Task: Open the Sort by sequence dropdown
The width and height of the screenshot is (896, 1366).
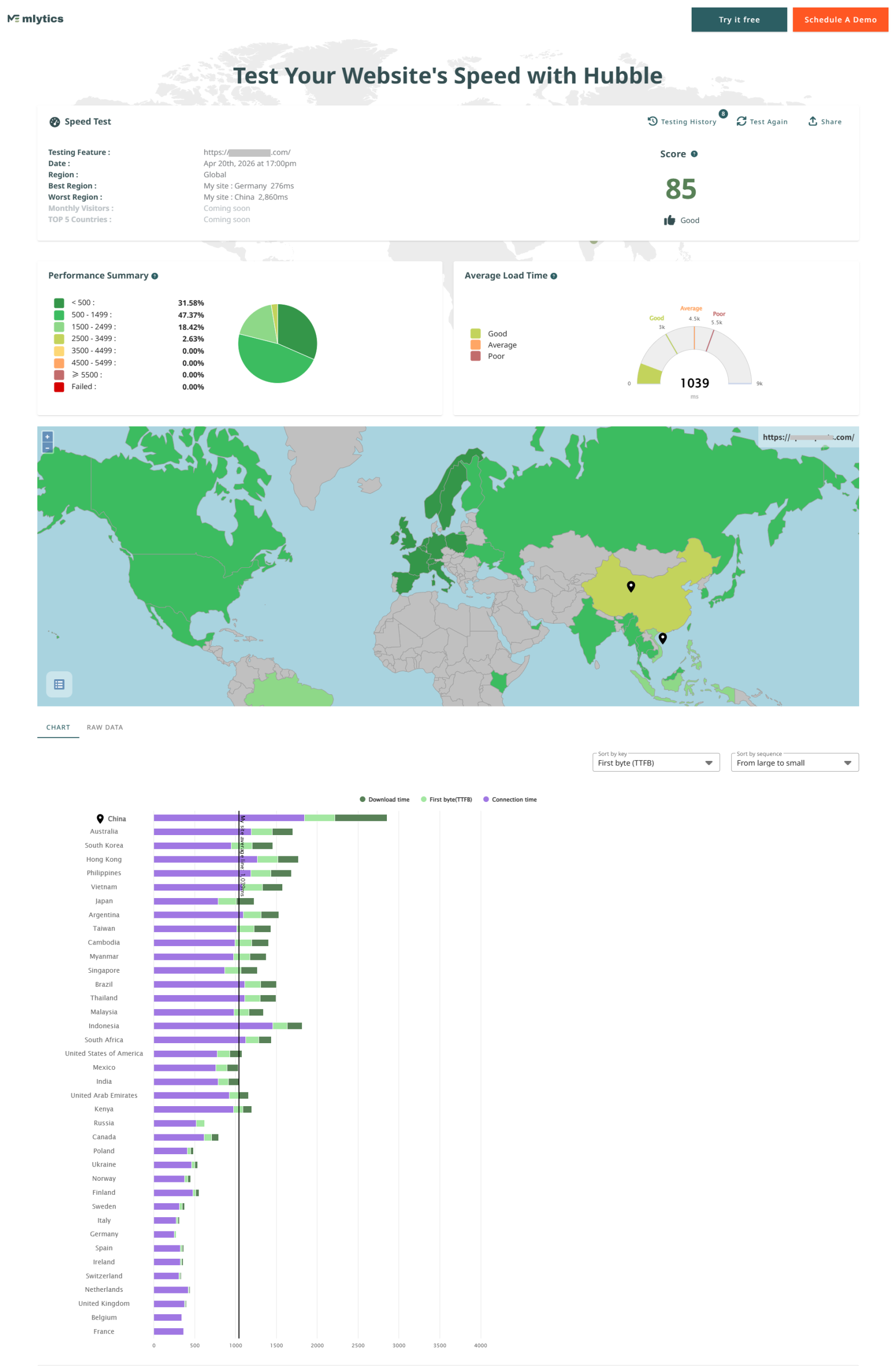Action: [795, 763]
